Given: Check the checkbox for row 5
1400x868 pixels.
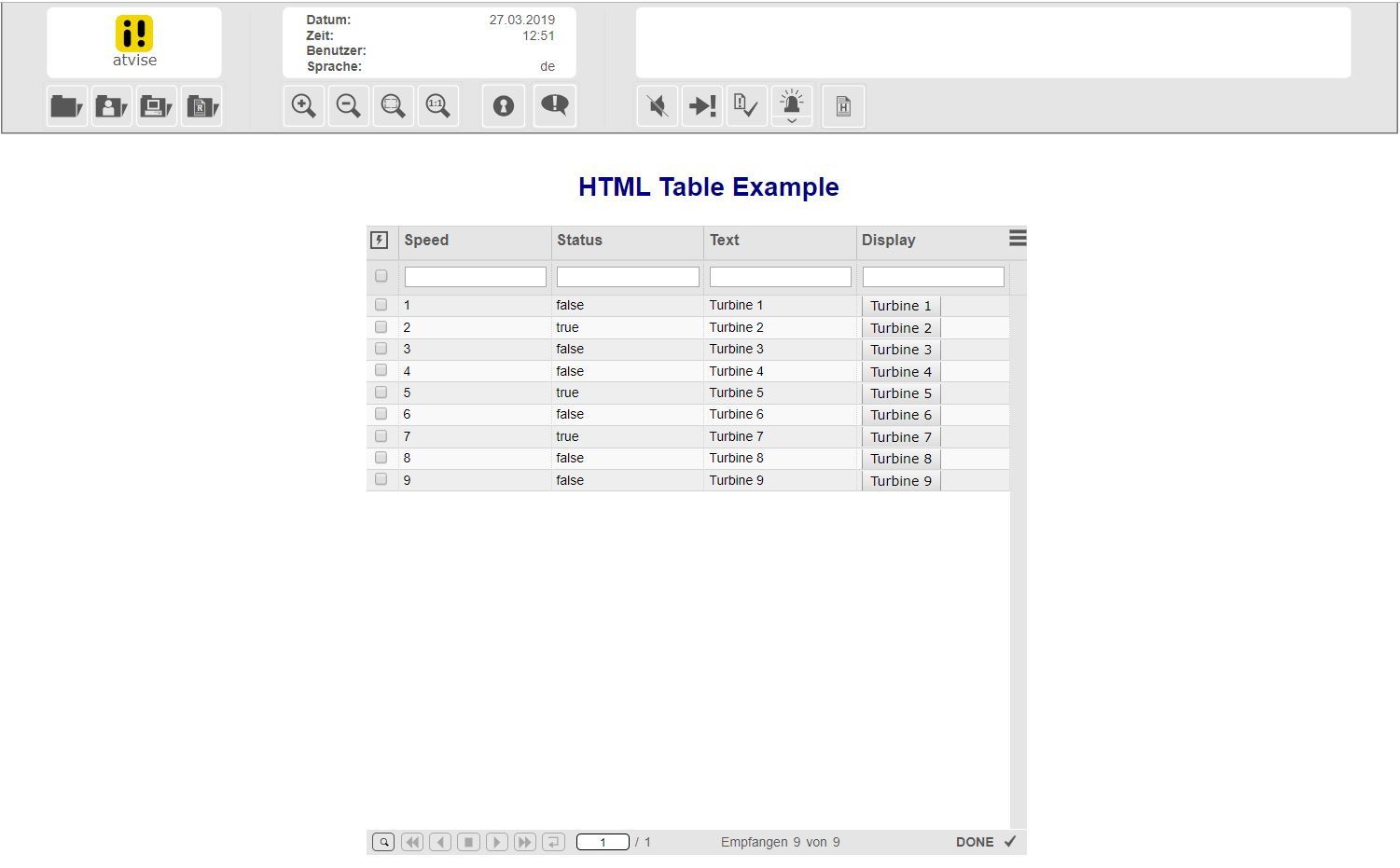Looking at the screenshot, I should tap(381, 393).
